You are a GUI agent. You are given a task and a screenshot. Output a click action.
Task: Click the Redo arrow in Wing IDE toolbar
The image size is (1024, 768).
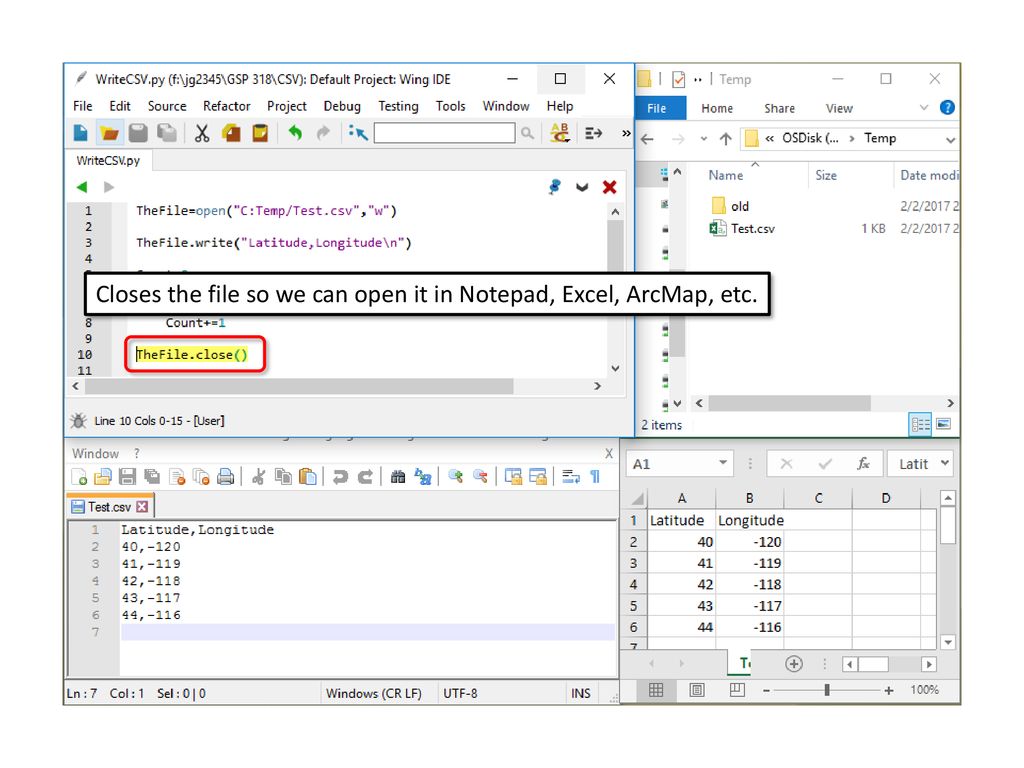pos(323,133)
